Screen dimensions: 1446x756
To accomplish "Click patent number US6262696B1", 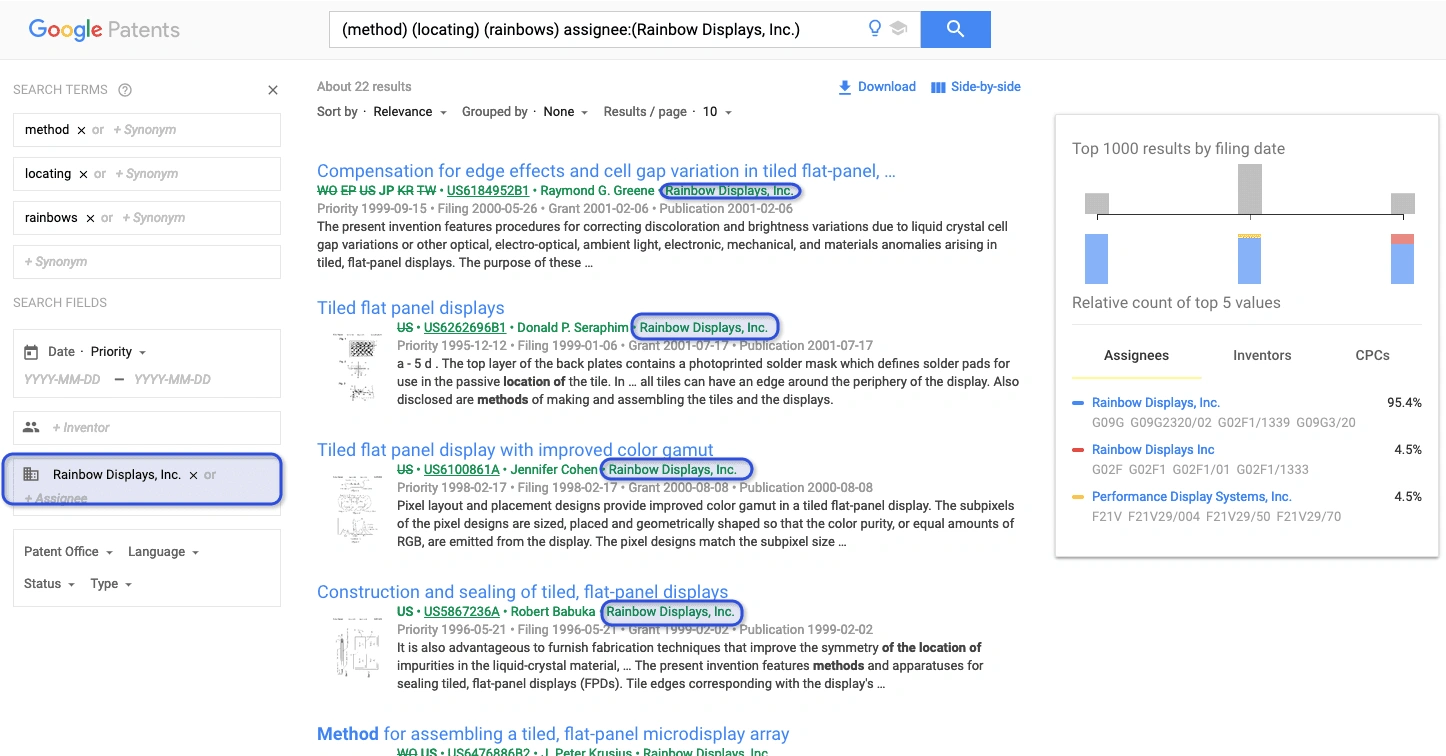I will click(465, 328).
